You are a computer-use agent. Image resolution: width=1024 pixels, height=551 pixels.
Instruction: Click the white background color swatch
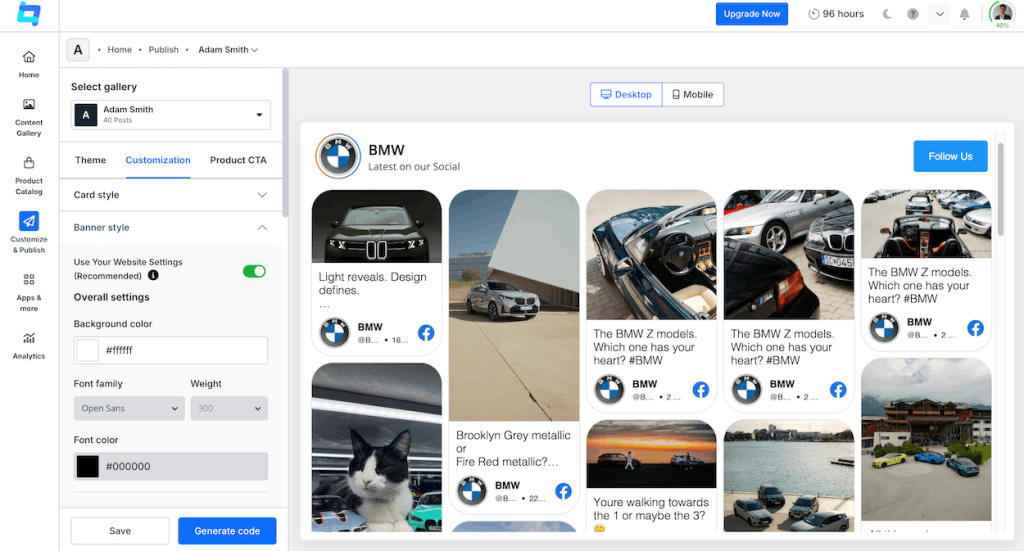click(x=88, y=351)
